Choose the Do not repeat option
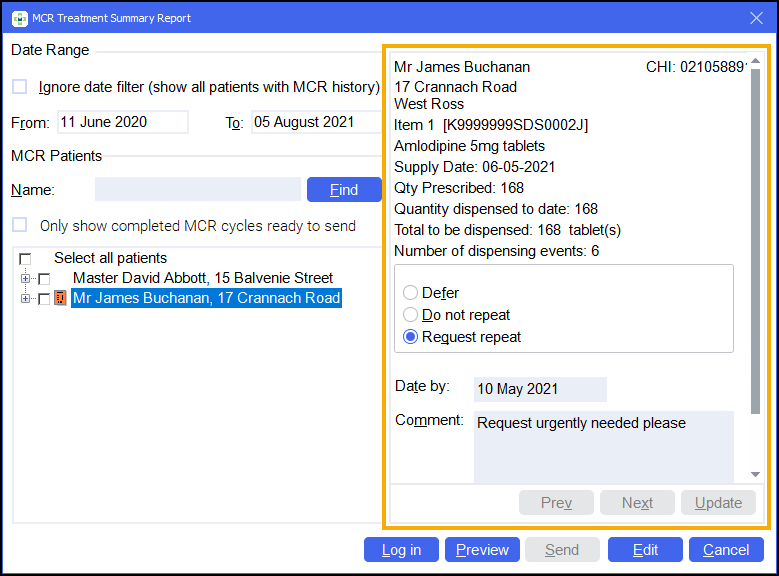 coord(410,315)
